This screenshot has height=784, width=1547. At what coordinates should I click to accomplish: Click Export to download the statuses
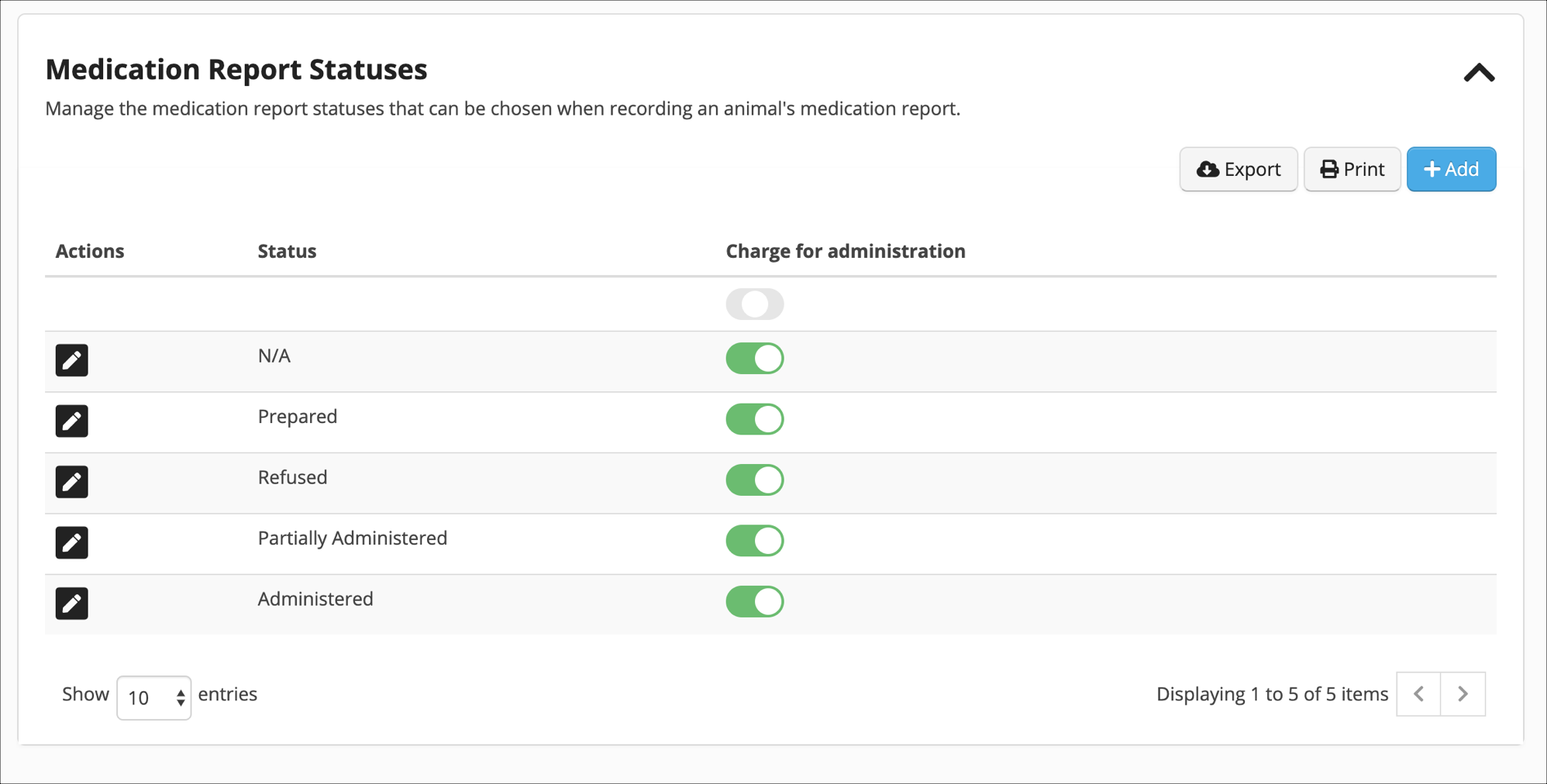coord(1238,169)
